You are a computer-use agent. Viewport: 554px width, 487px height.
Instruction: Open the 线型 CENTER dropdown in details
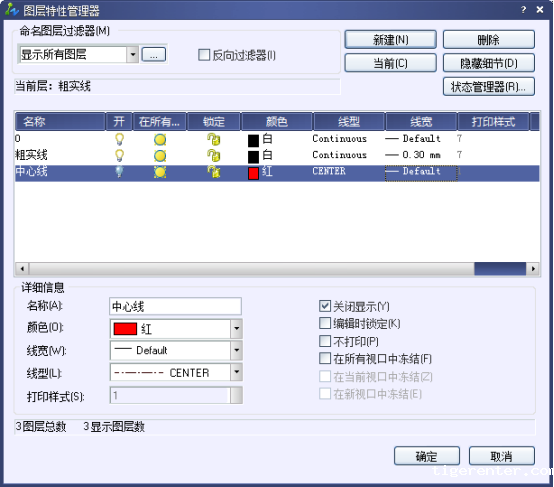click(236, 372)
